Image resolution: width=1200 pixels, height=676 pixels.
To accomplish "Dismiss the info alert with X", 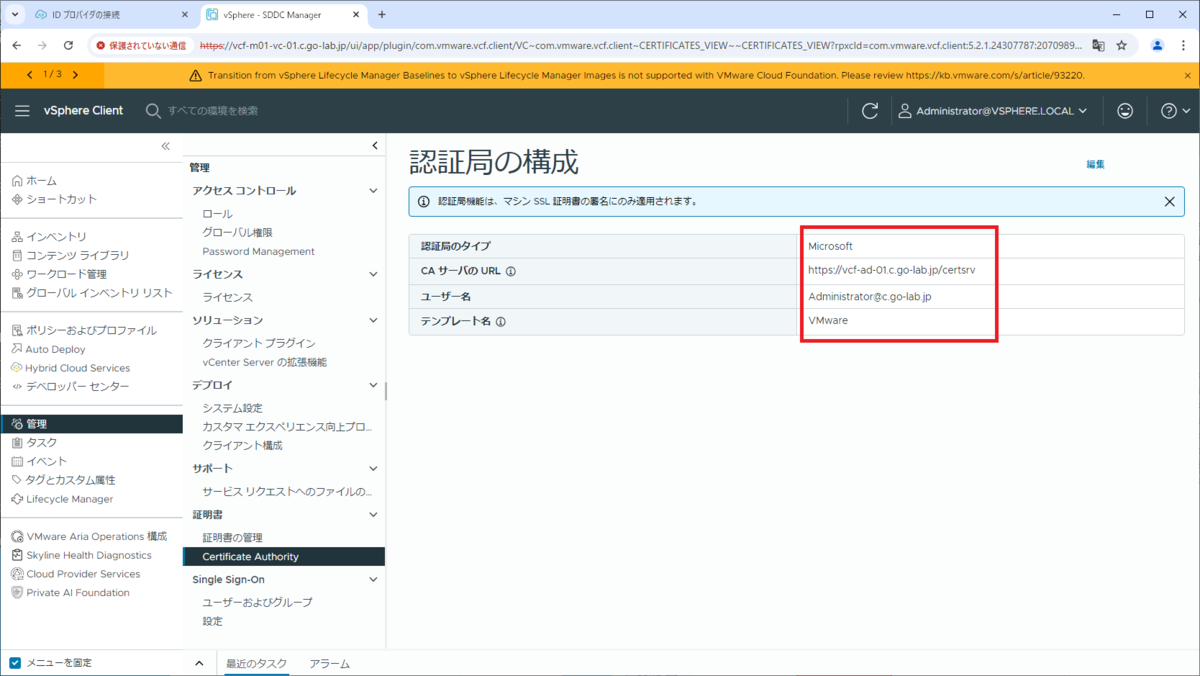I will point(1169,201).
